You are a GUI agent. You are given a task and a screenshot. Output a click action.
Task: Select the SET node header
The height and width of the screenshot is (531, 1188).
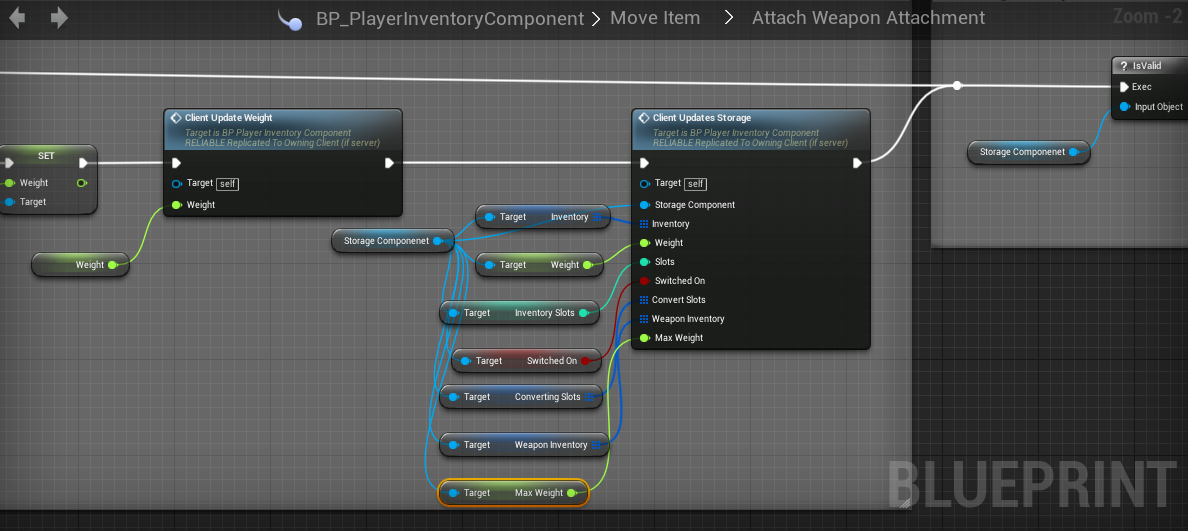click(x=46, y=156)
